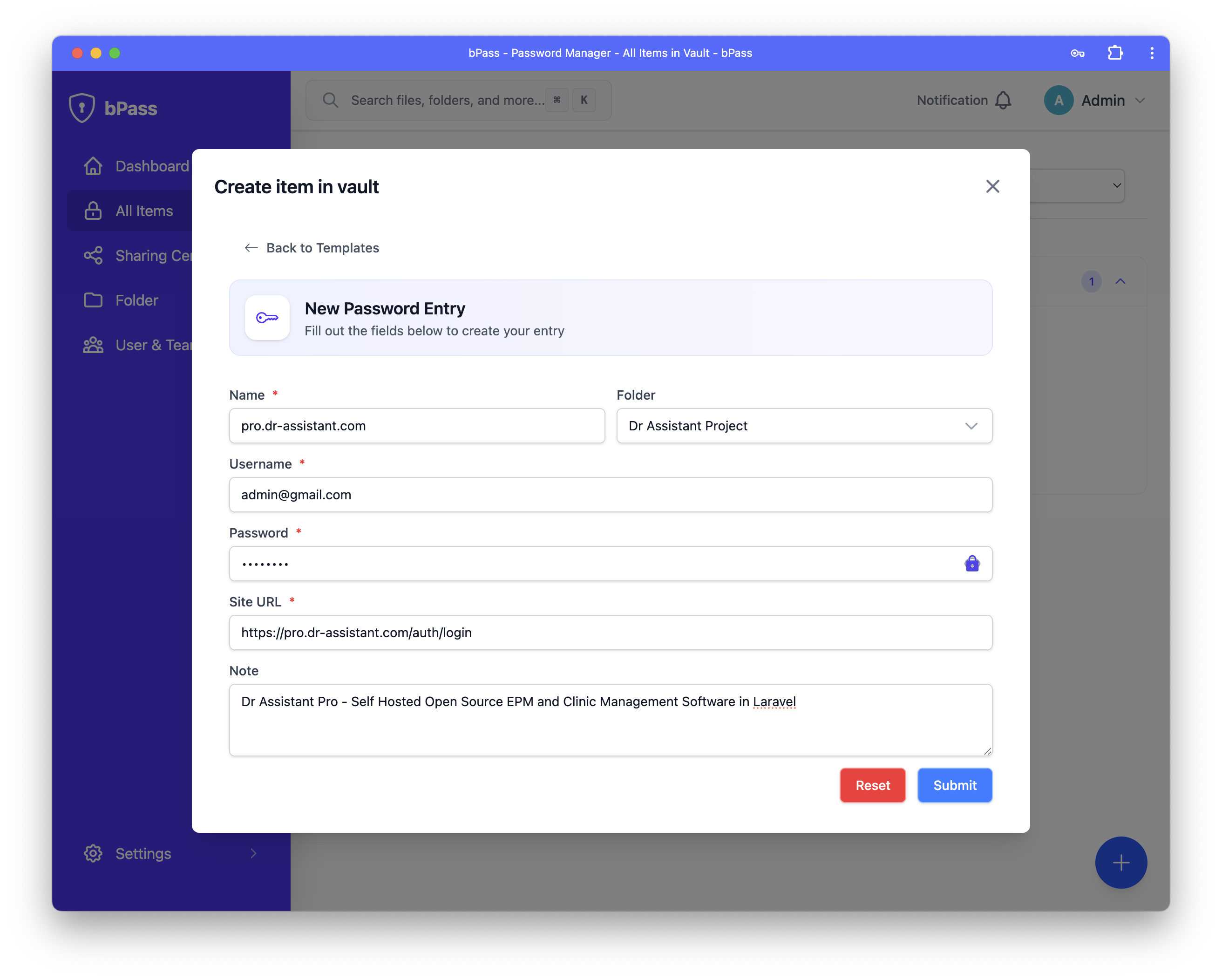Click the three-dot menu icon
The image size is (1222, 980).
[1151, 53]
